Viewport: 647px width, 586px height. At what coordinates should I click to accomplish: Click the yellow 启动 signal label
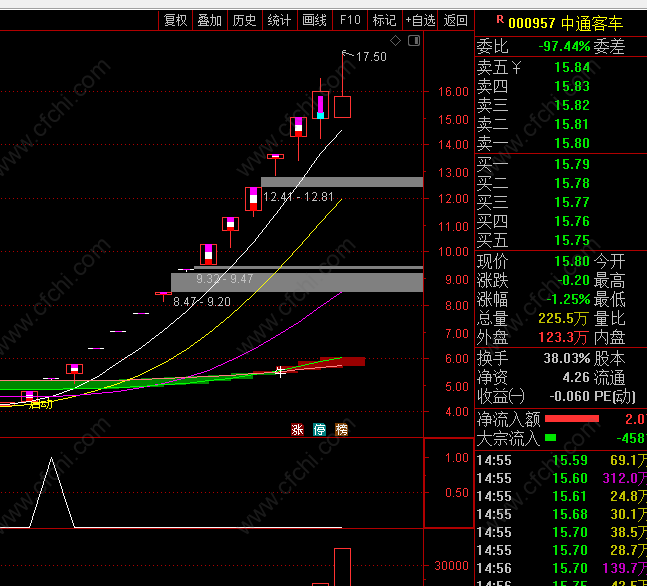[x=41, y=404]
